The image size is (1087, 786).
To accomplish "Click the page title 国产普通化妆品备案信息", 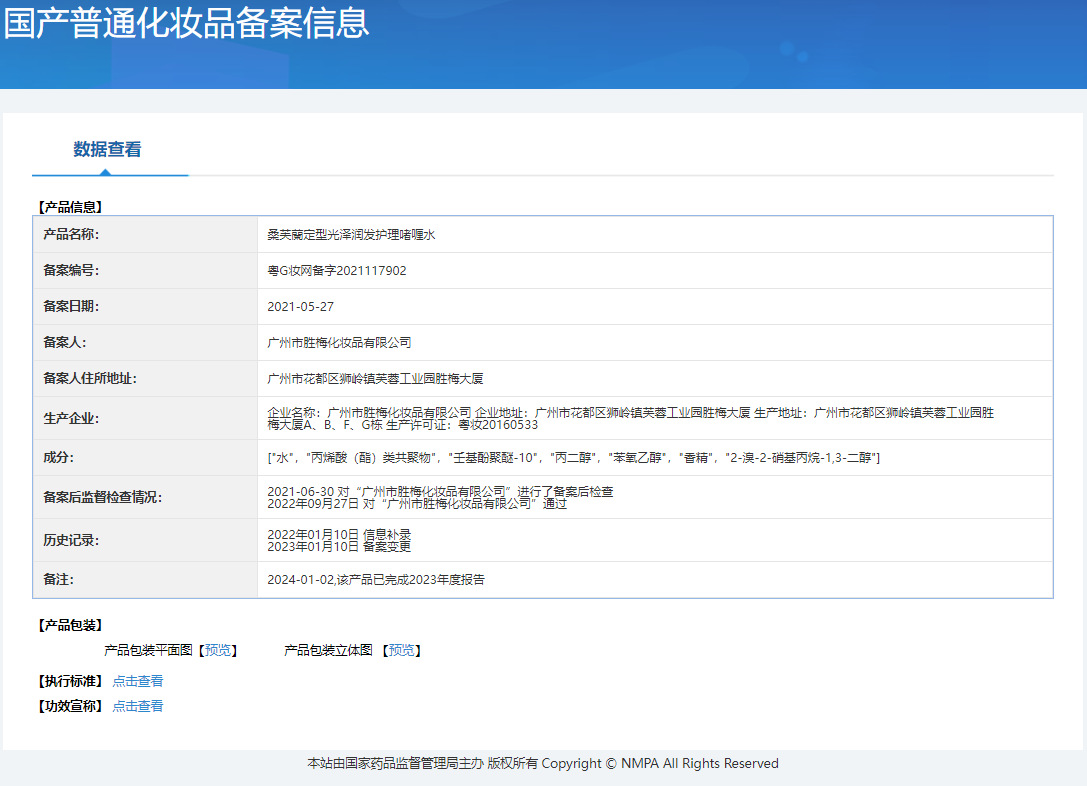I will click(186, 22).
